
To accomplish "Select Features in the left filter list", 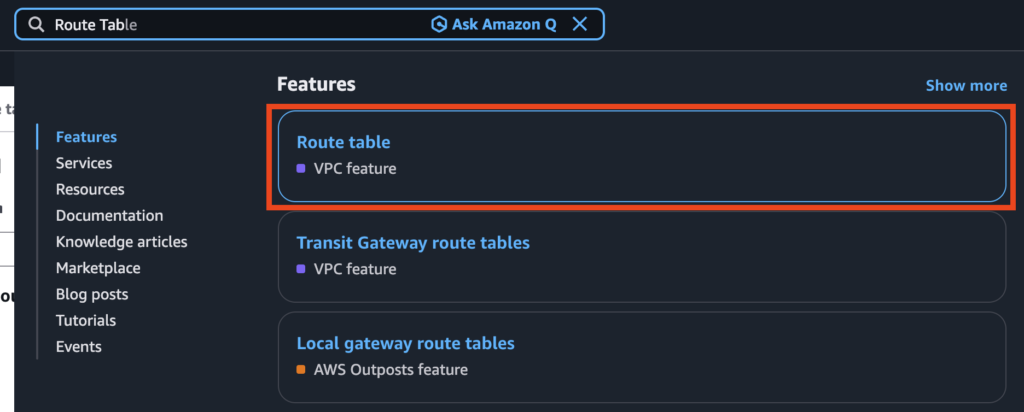I will click(86, 137).
